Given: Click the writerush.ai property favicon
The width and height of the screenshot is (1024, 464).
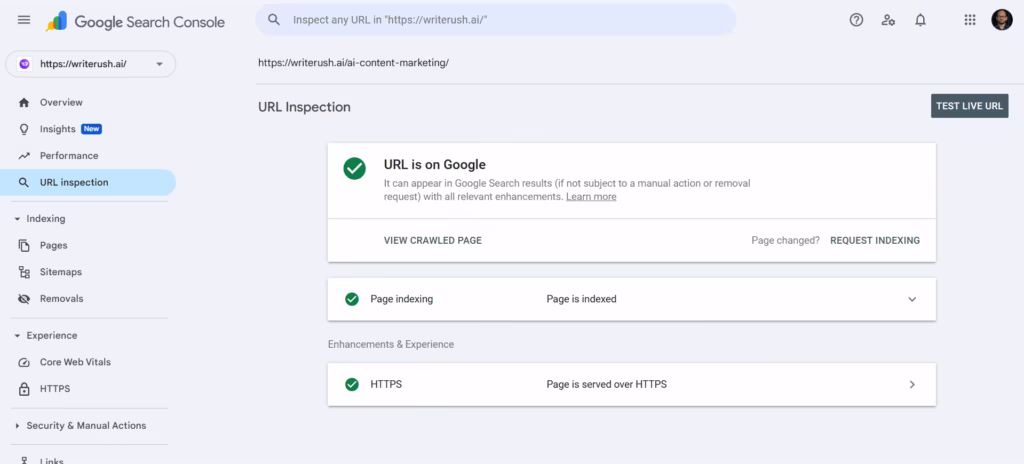Looking at the screenshot, I should click(24, 64).
